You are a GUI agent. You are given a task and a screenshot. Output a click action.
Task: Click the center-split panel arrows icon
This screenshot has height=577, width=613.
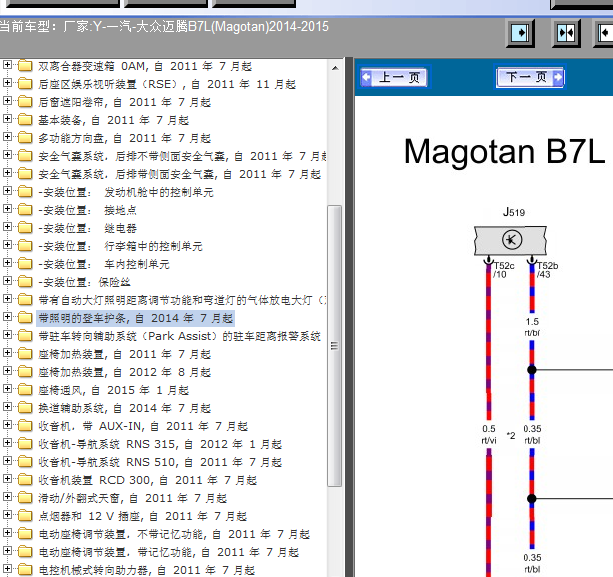566,33
